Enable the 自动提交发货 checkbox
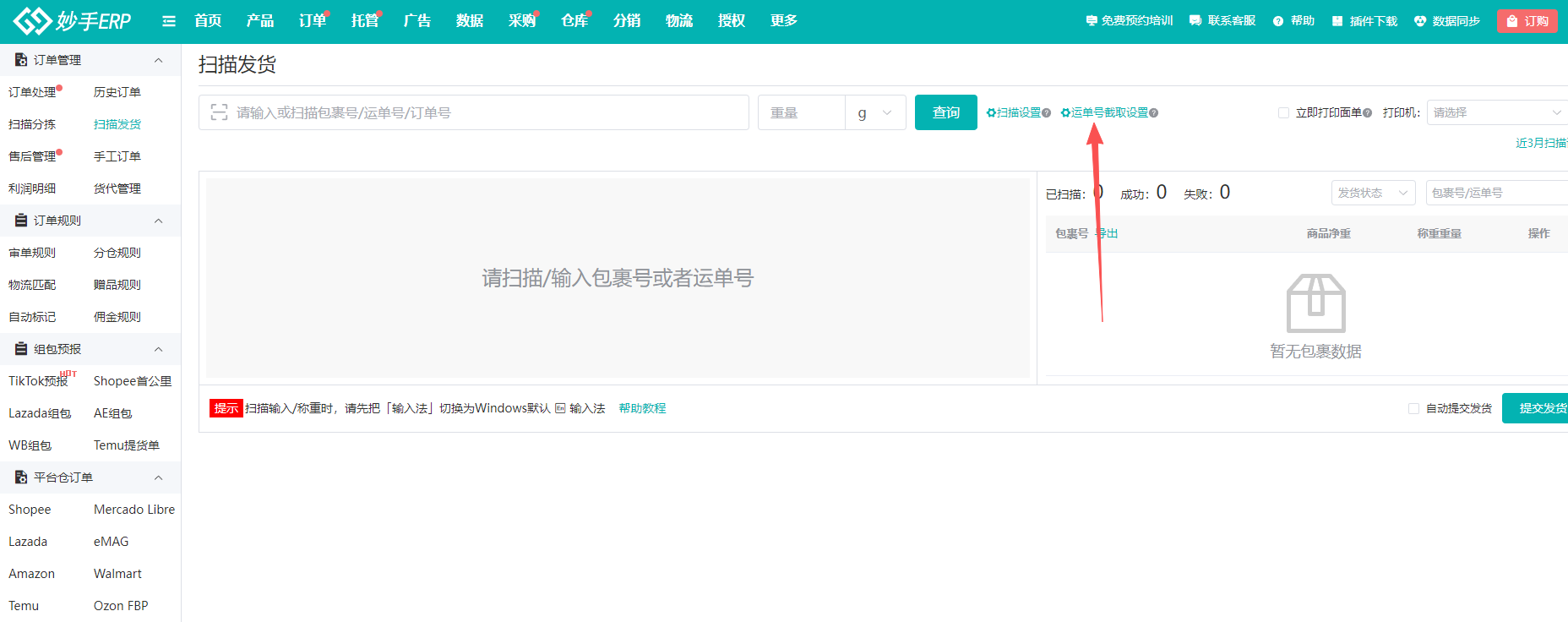The height and width of the screenshot is (622, 1568). coord(1413,408)
